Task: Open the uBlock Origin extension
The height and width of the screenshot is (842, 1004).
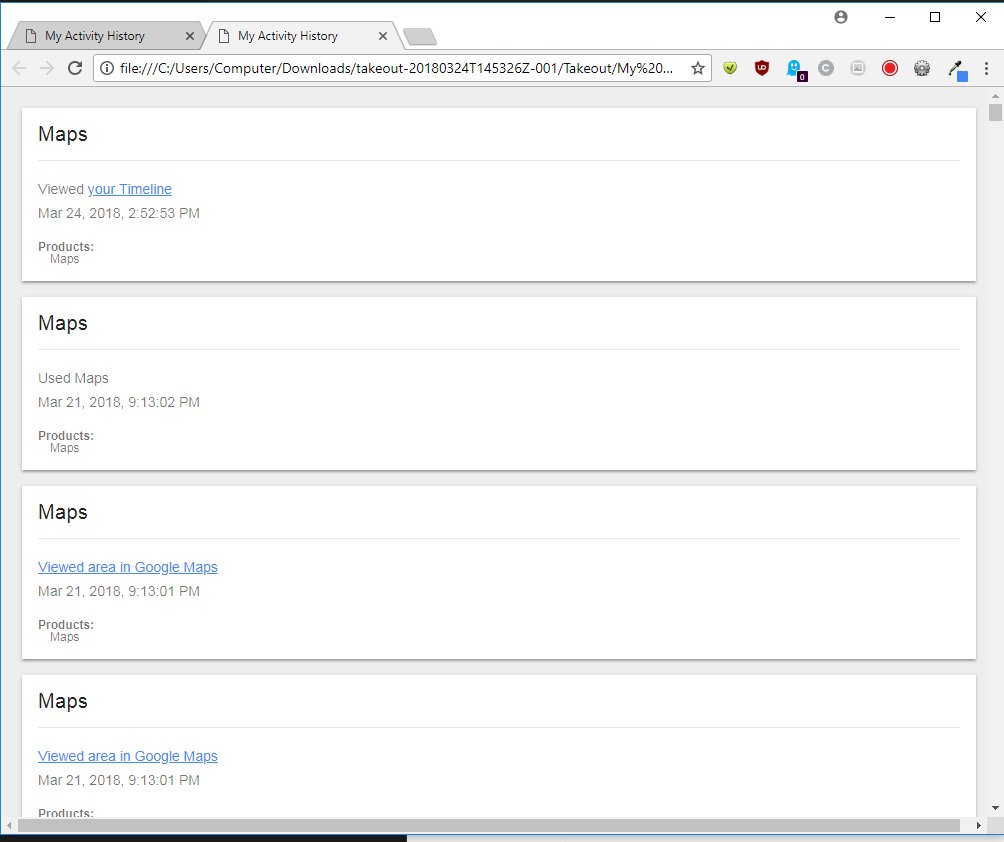Action: pyautogui.click(x=762, y=68)
